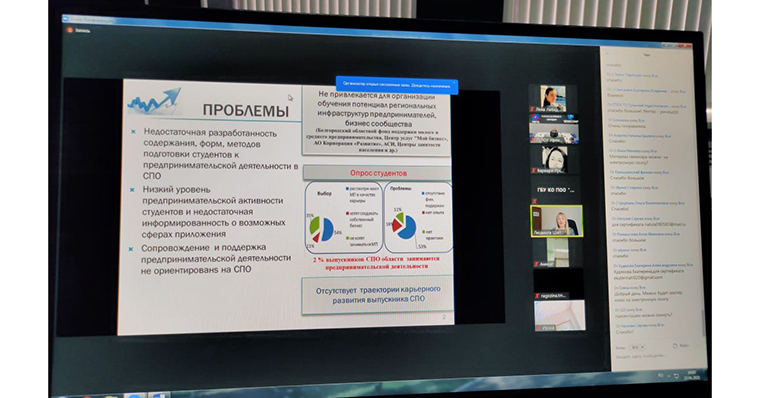The width and height of the screenshot is (760, 398).
Task: Select the highlighted active speaker video thumbnail
Action: [x=556, y=221]
